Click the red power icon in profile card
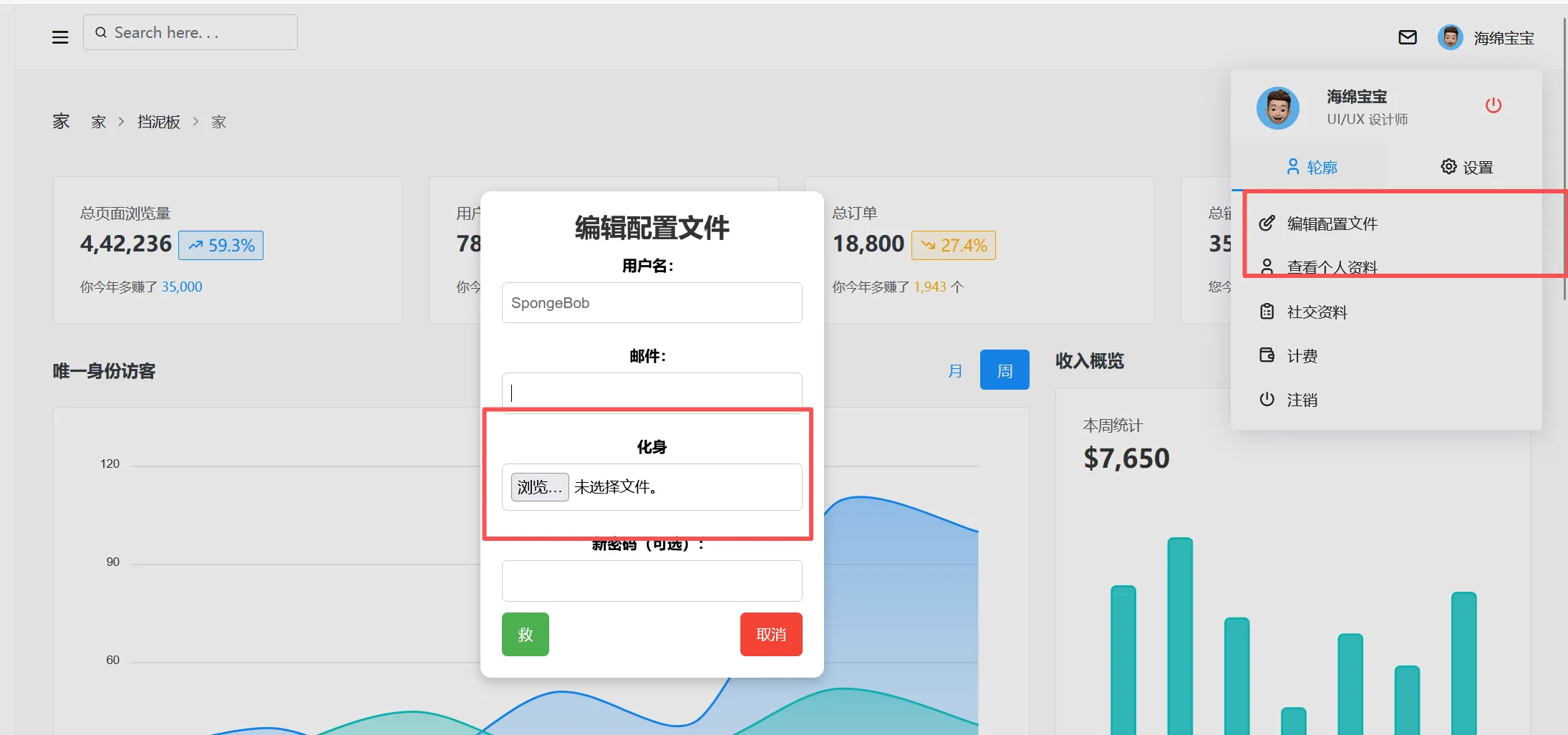Screen dimensions: 1568x735 1493,105
